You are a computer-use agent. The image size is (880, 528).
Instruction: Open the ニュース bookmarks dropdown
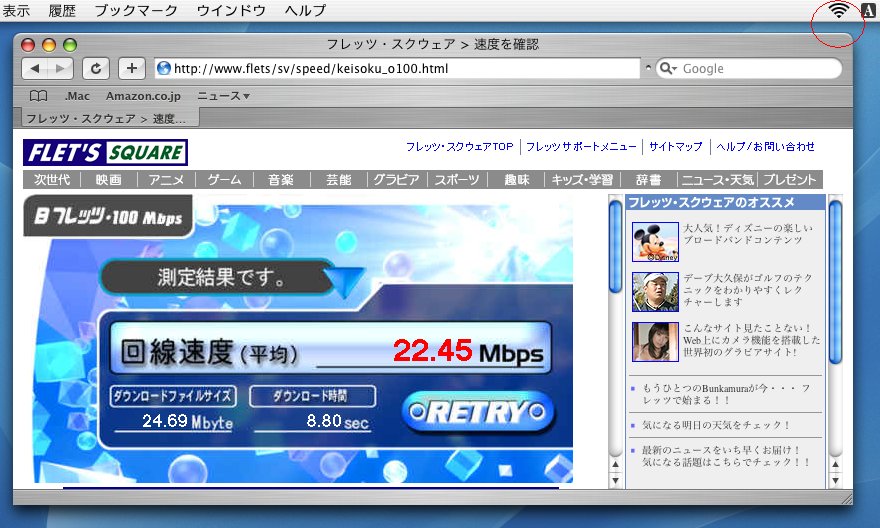223,96
